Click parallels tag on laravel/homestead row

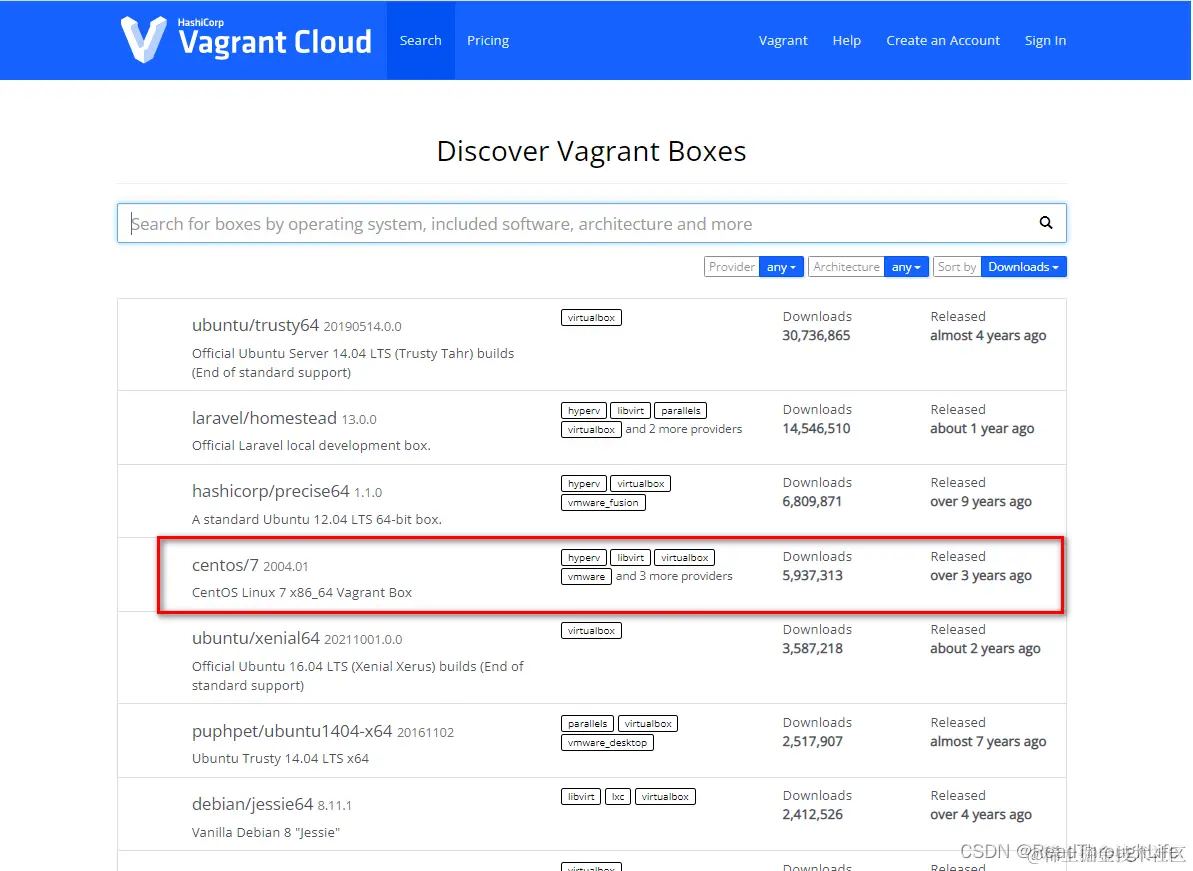coord(681,411)
